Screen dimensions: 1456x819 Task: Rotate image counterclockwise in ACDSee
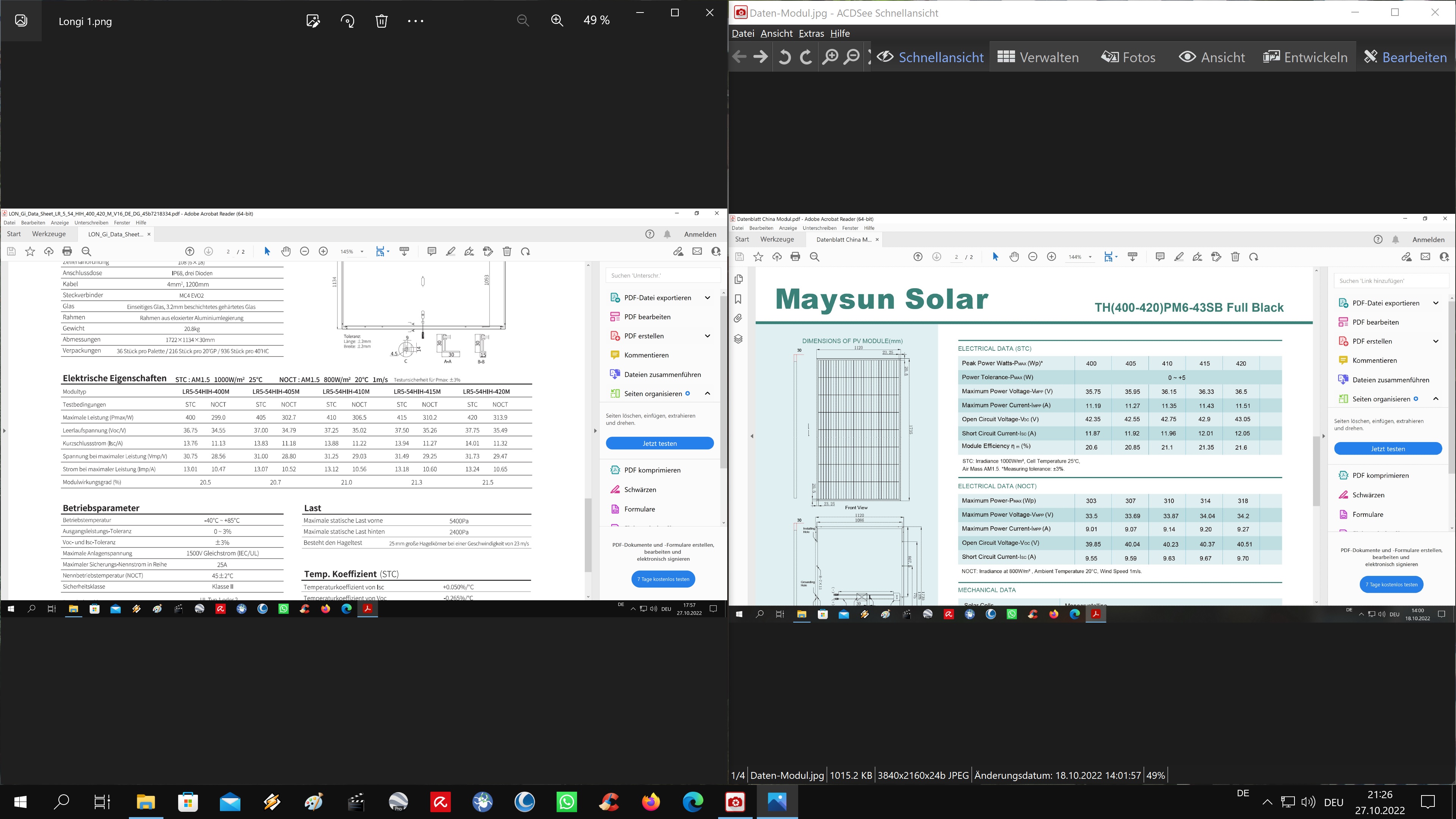[784, 56]
